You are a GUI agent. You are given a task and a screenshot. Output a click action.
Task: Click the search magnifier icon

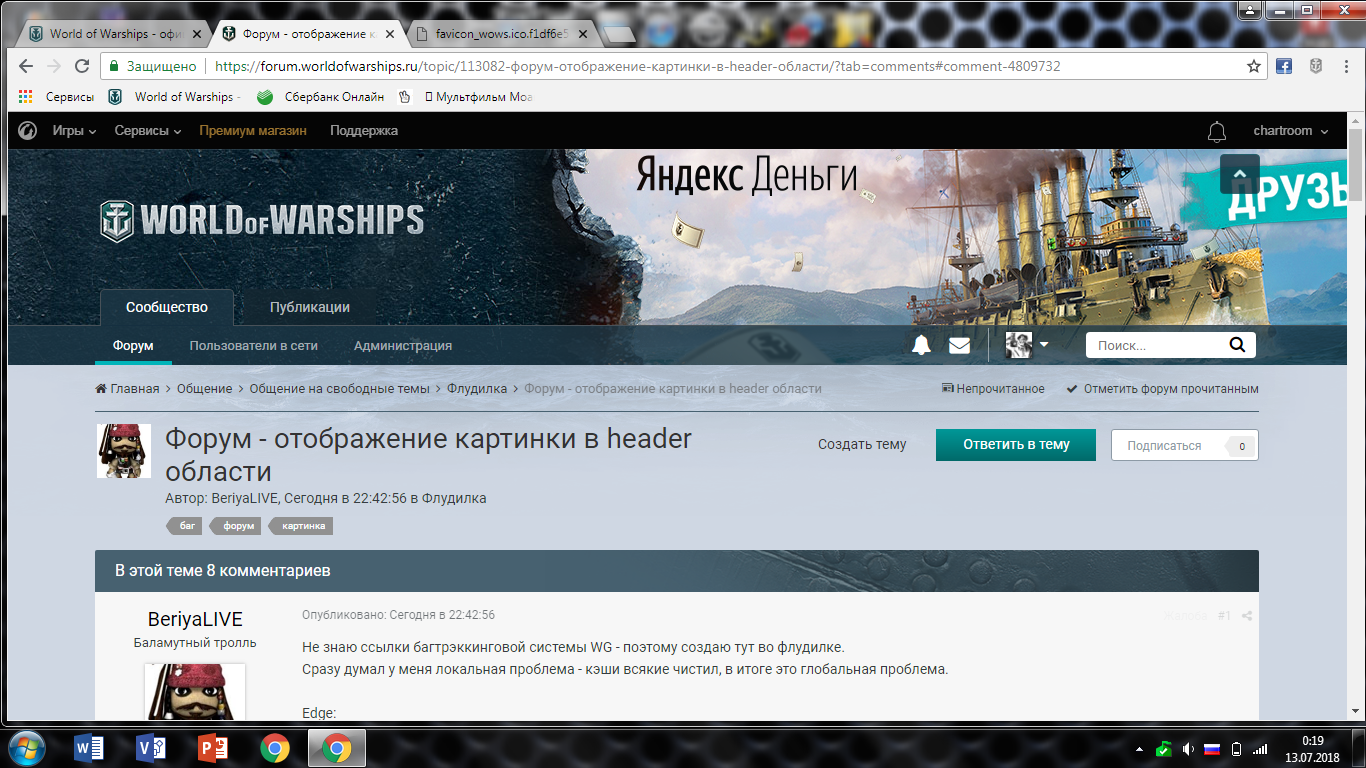pos(1237,345)
